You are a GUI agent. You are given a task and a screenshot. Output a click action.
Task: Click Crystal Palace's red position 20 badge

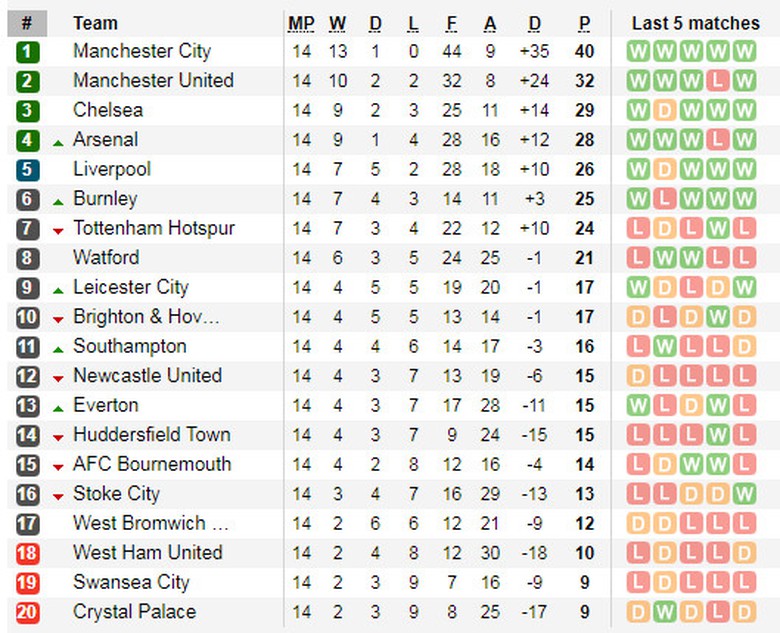[x=28, y=612]
